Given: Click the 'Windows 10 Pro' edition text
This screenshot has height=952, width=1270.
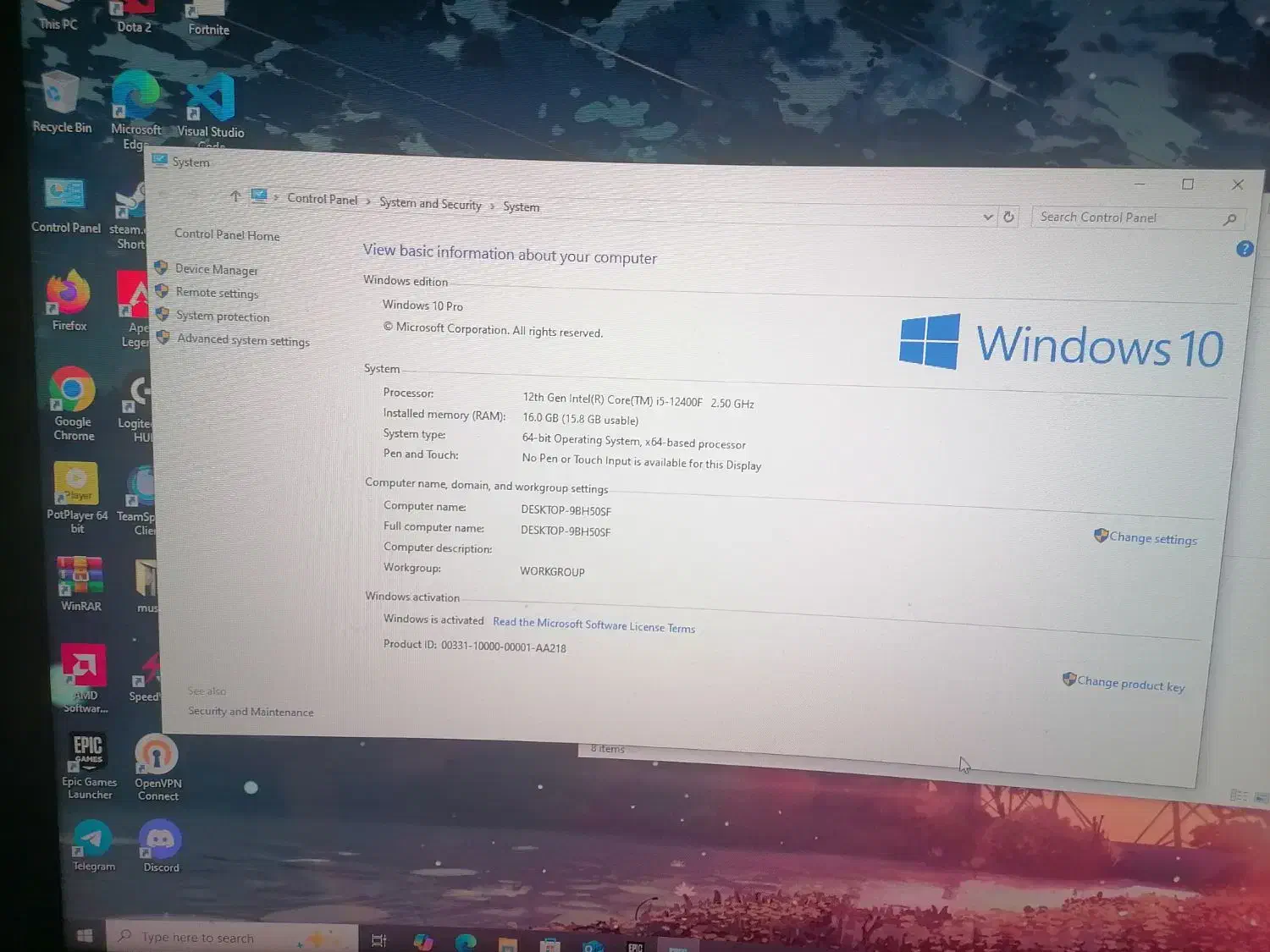Looking at the screenshot, I should (422, 305).
